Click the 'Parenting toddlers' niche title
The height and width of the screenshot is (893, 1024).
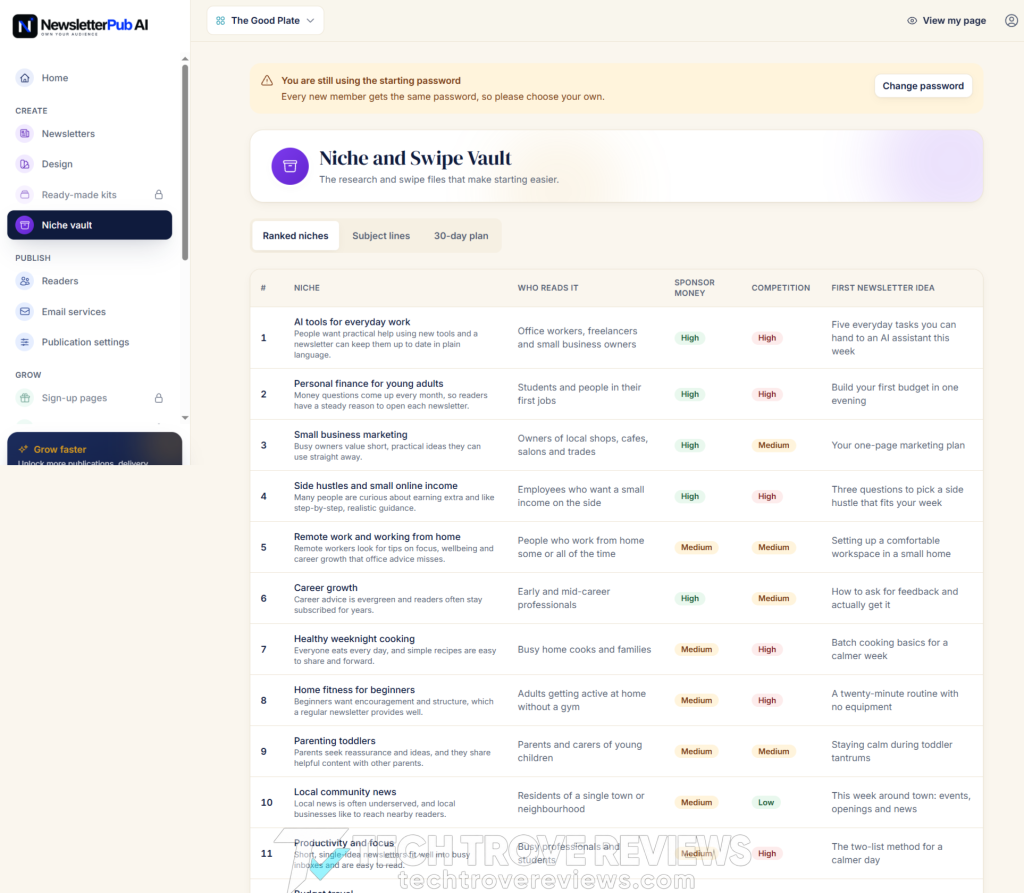[334, 741]
